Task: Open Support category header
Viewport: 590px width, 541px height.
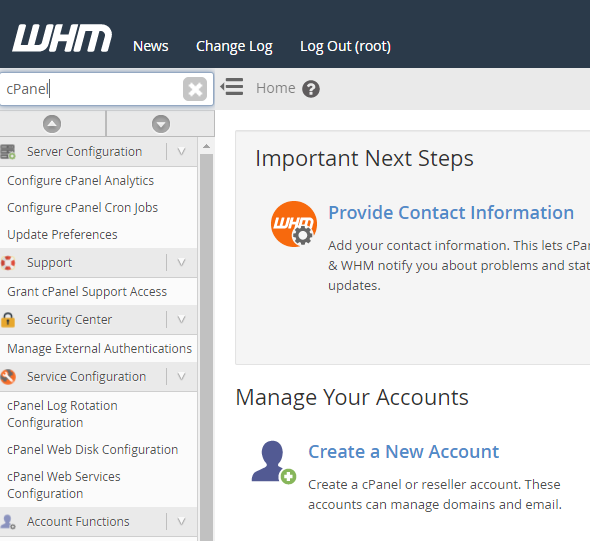Action: point(49,263)
